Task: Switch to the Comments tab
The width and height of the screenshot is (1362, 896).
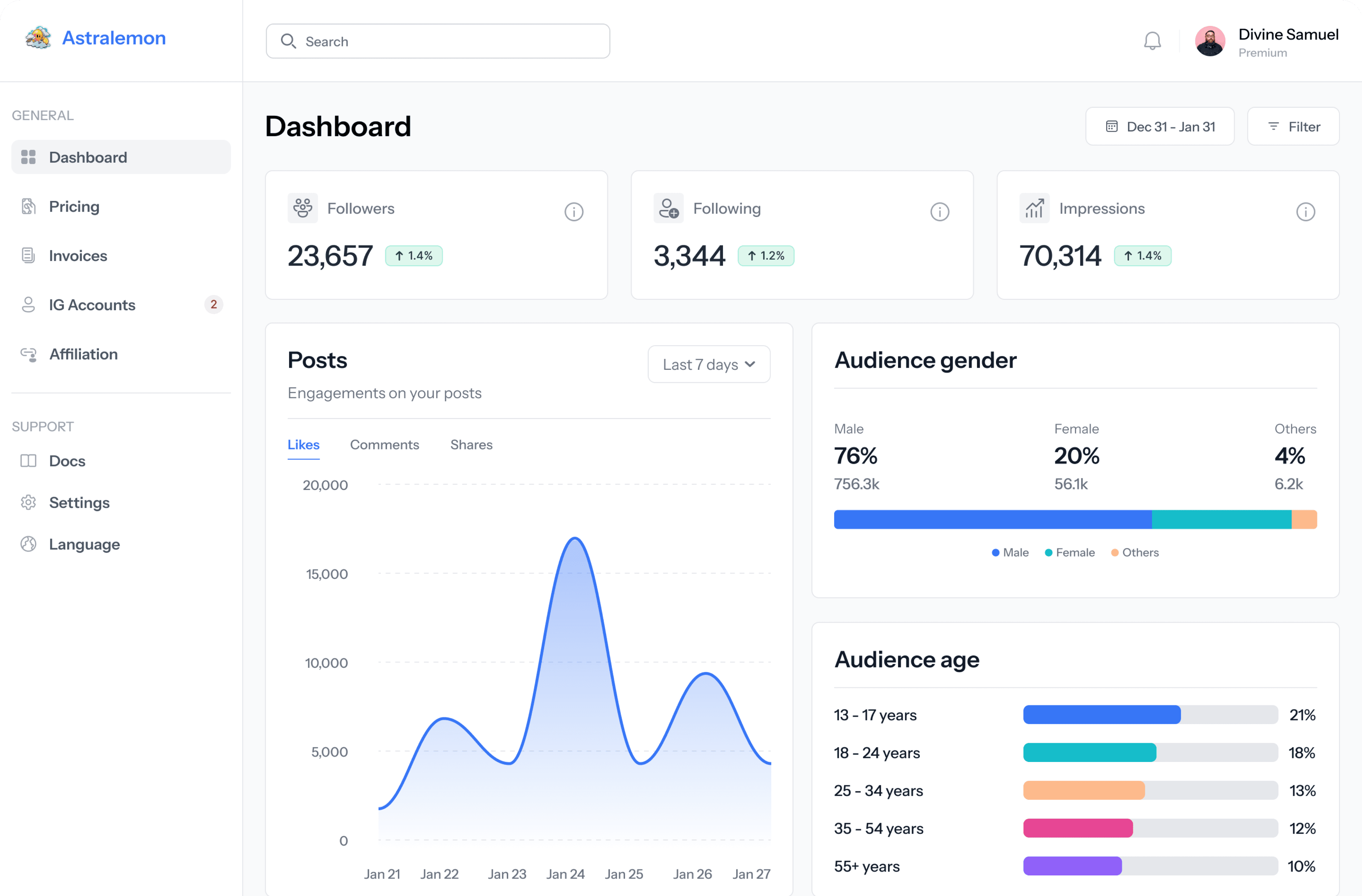Action: click(x=384, y=444)
